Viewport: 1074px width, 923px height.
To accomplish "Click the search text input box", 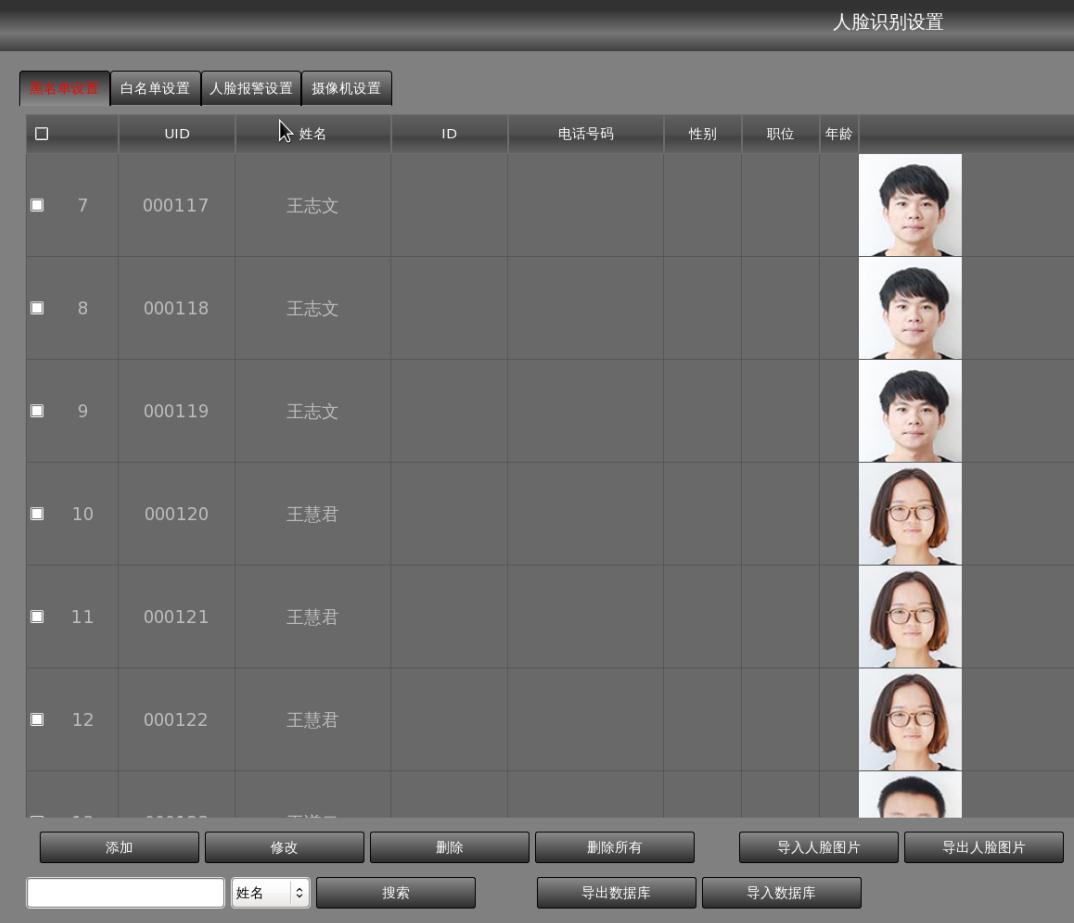I will coord(125,893).
